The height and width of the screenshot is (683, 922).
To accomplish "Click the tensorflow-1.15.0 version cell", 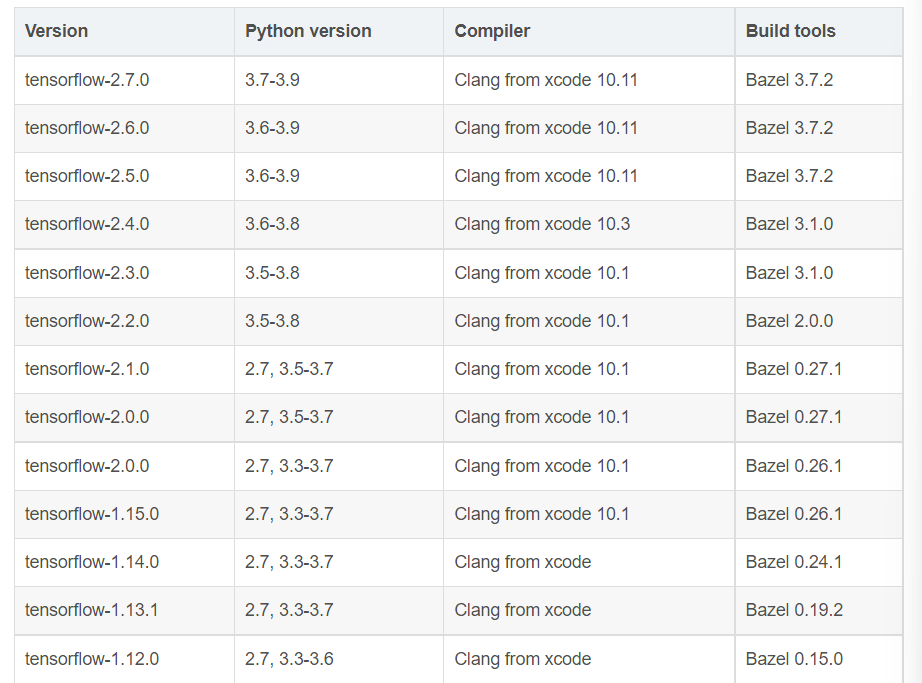I will tap(92, 514).
